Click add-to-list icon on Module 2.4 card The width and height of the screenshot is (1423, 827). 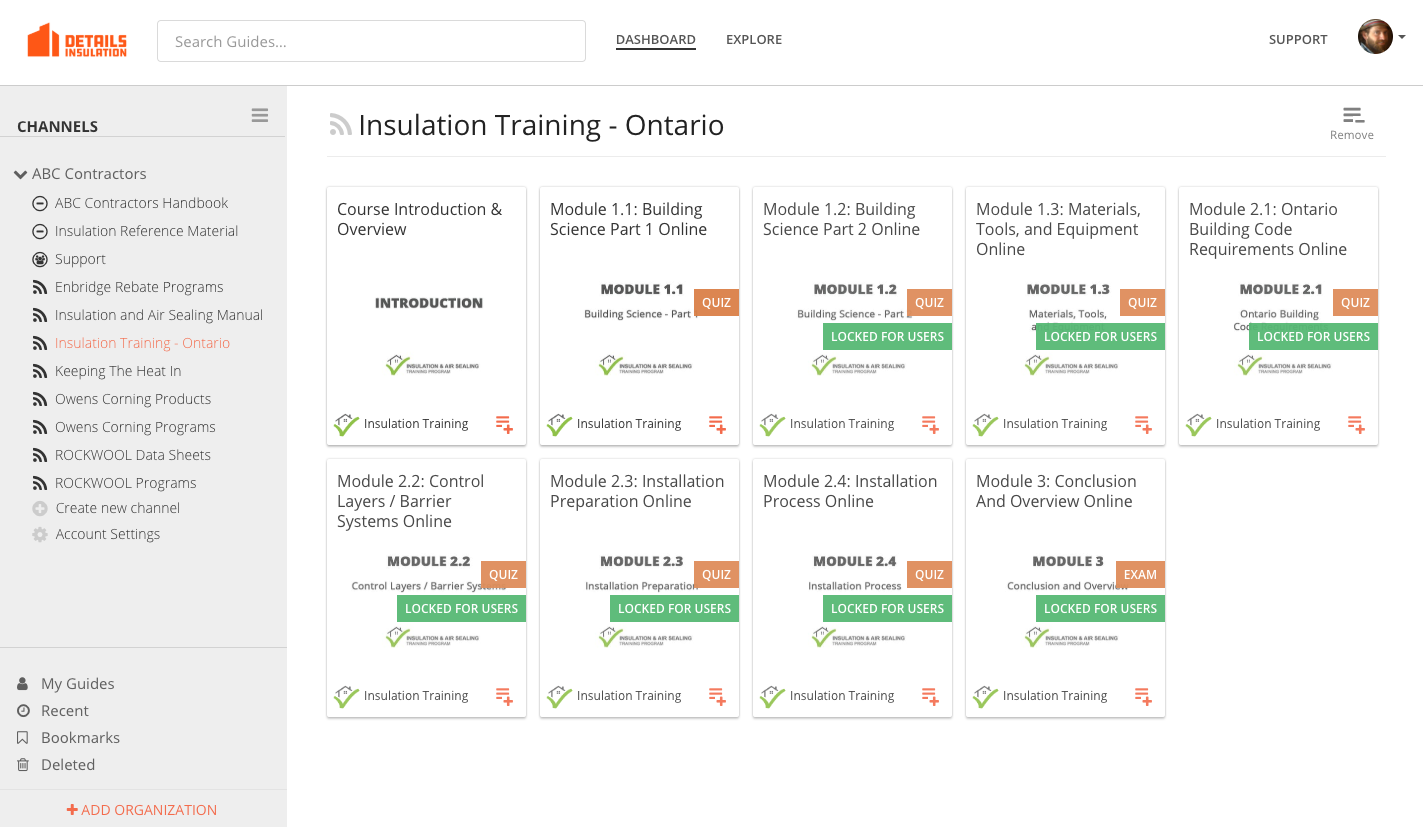[930, 697]
